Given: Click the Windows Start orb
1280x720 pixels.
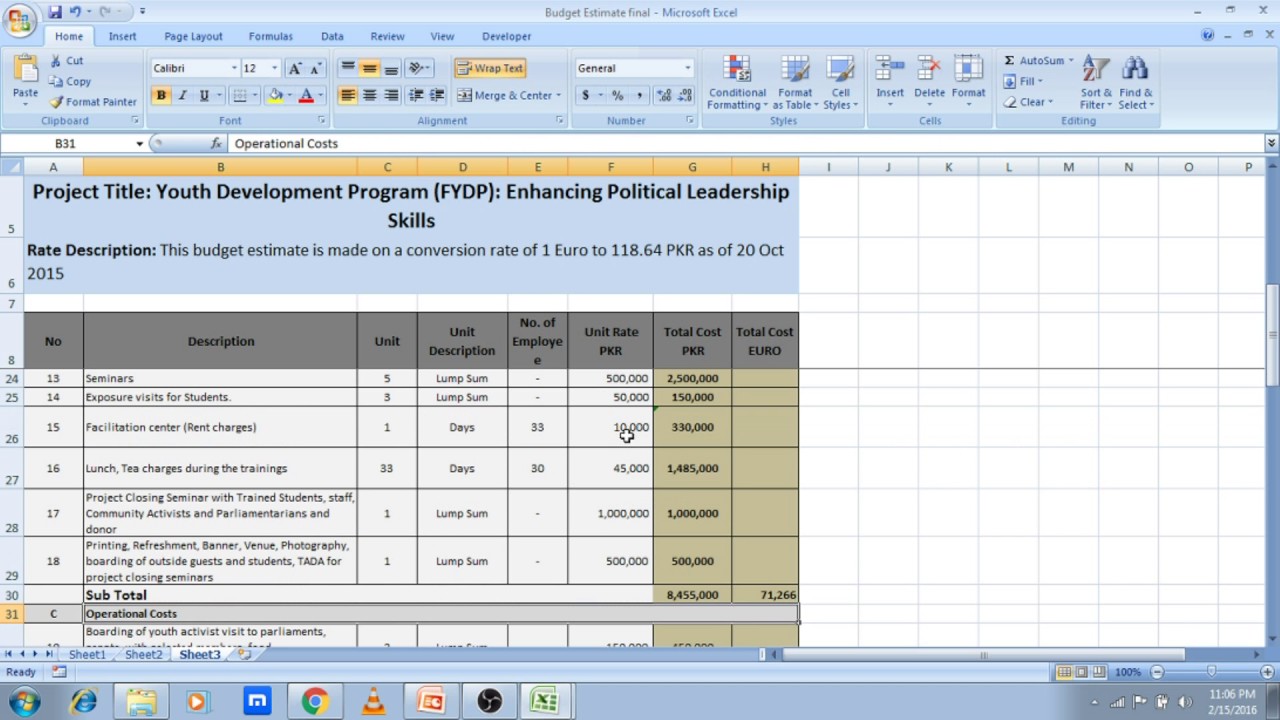Looking at the screenshot, I should tap(24, 701).
